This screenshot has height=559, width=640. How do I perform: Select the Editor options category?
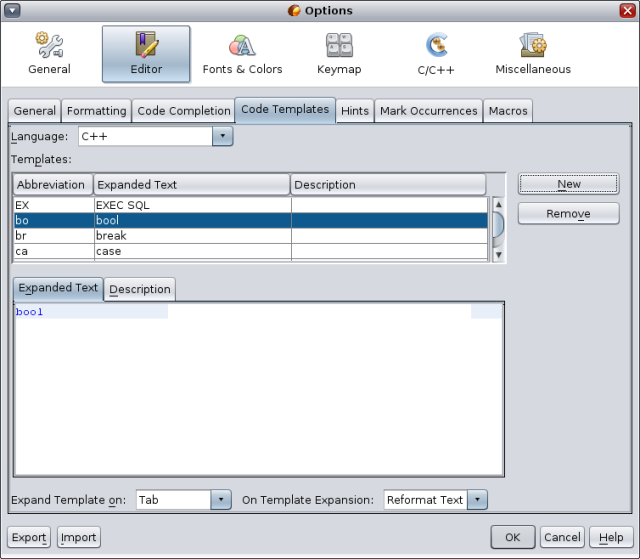(146, 54)
